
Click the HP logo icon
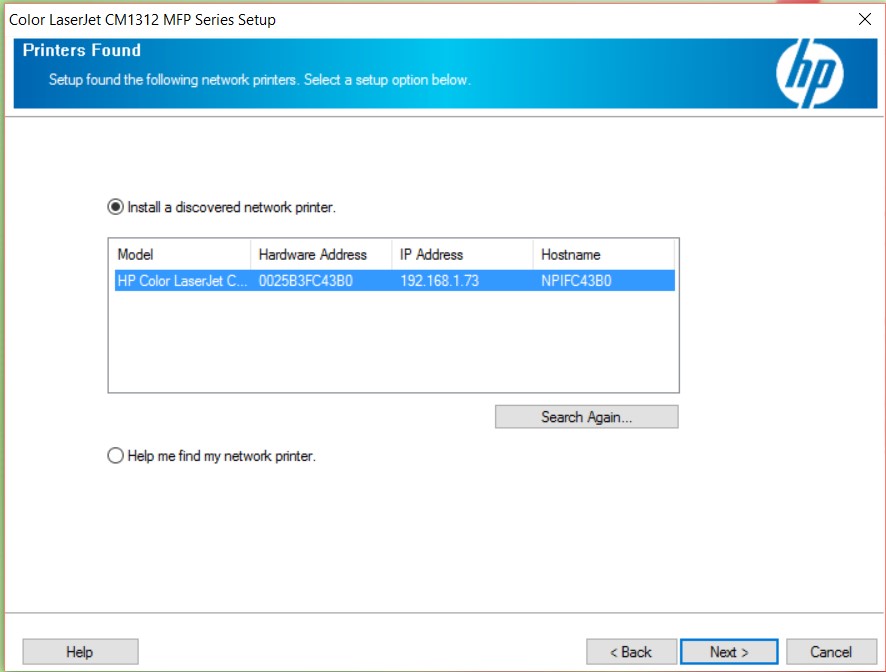(810, 73)
